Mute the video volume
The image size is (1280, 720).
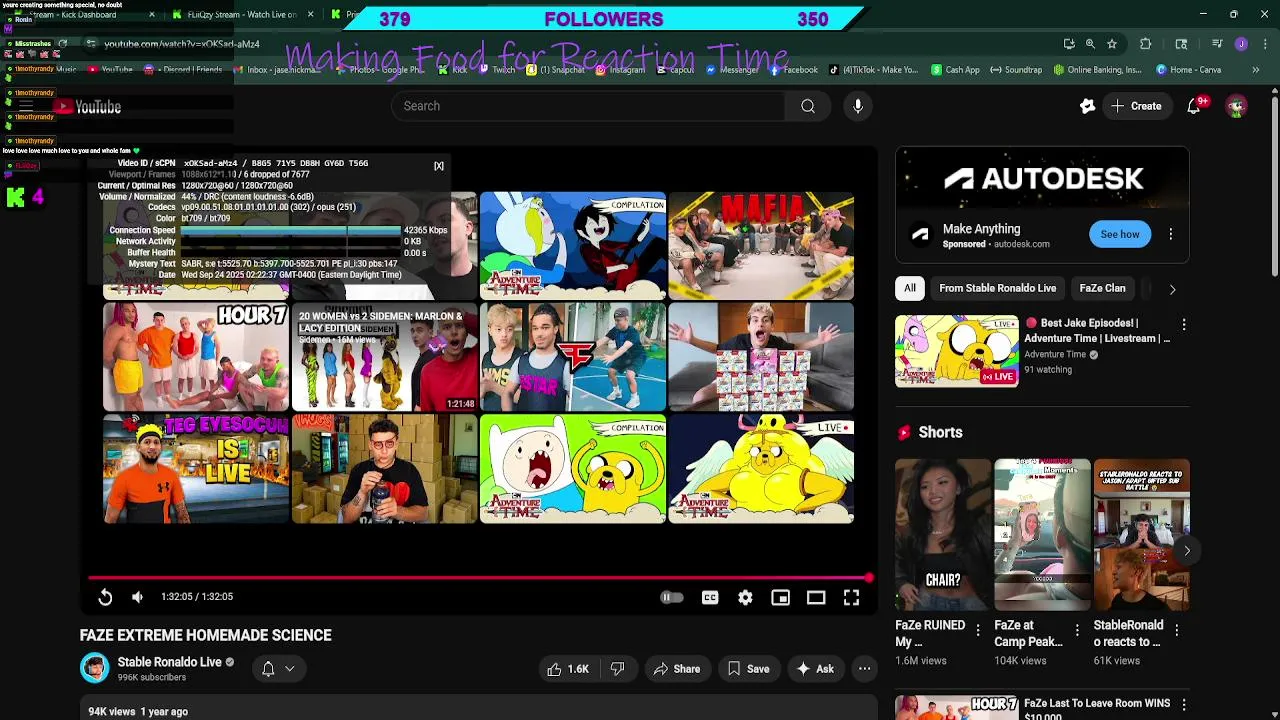[x=137, y=597]
